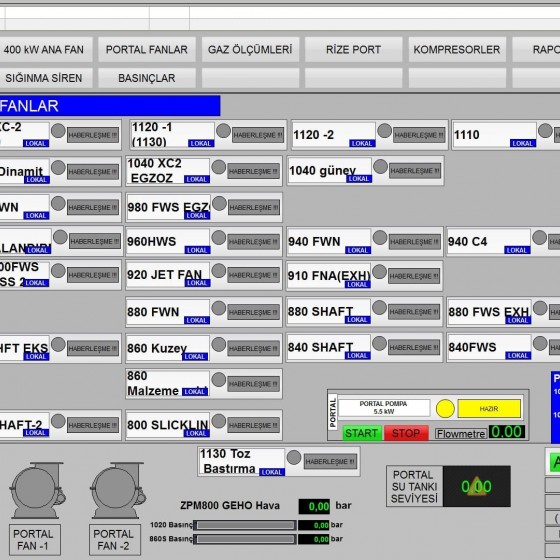This screenshot has height=560, width=560.
Task: Click HABERLEŞME alarm of 880 SHAFT
Action: click(414, 312)
